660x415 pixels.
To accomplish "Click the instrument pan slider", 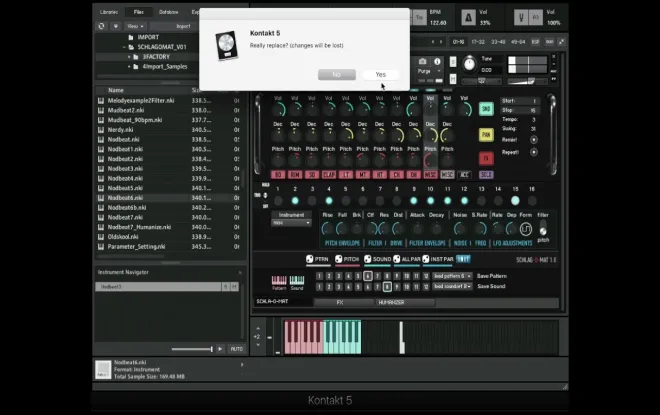I will click(482, 81).
